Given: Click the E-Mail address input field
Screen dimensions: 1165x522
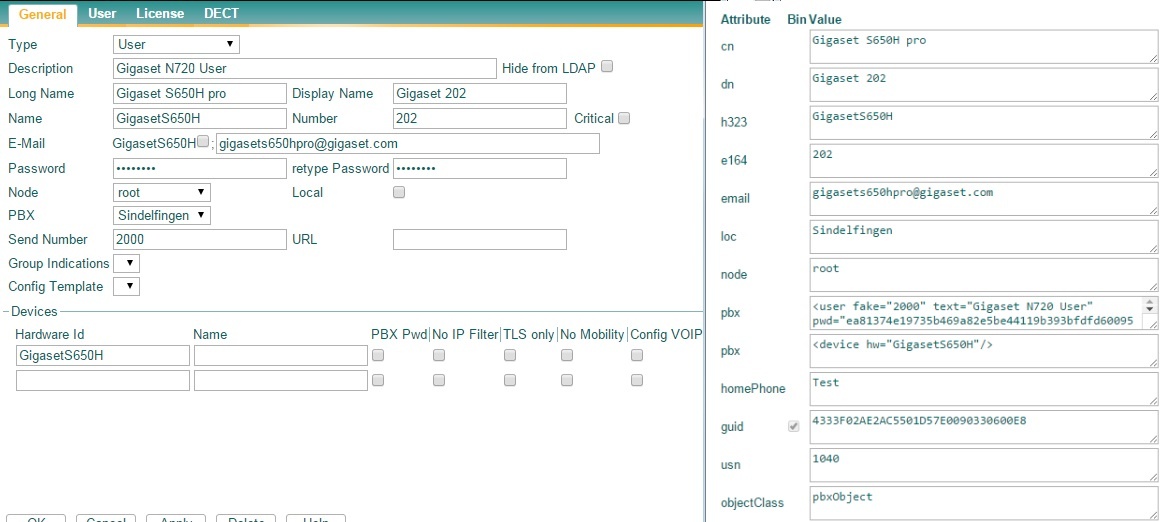Looking at the screenshot, I should 408,143.
